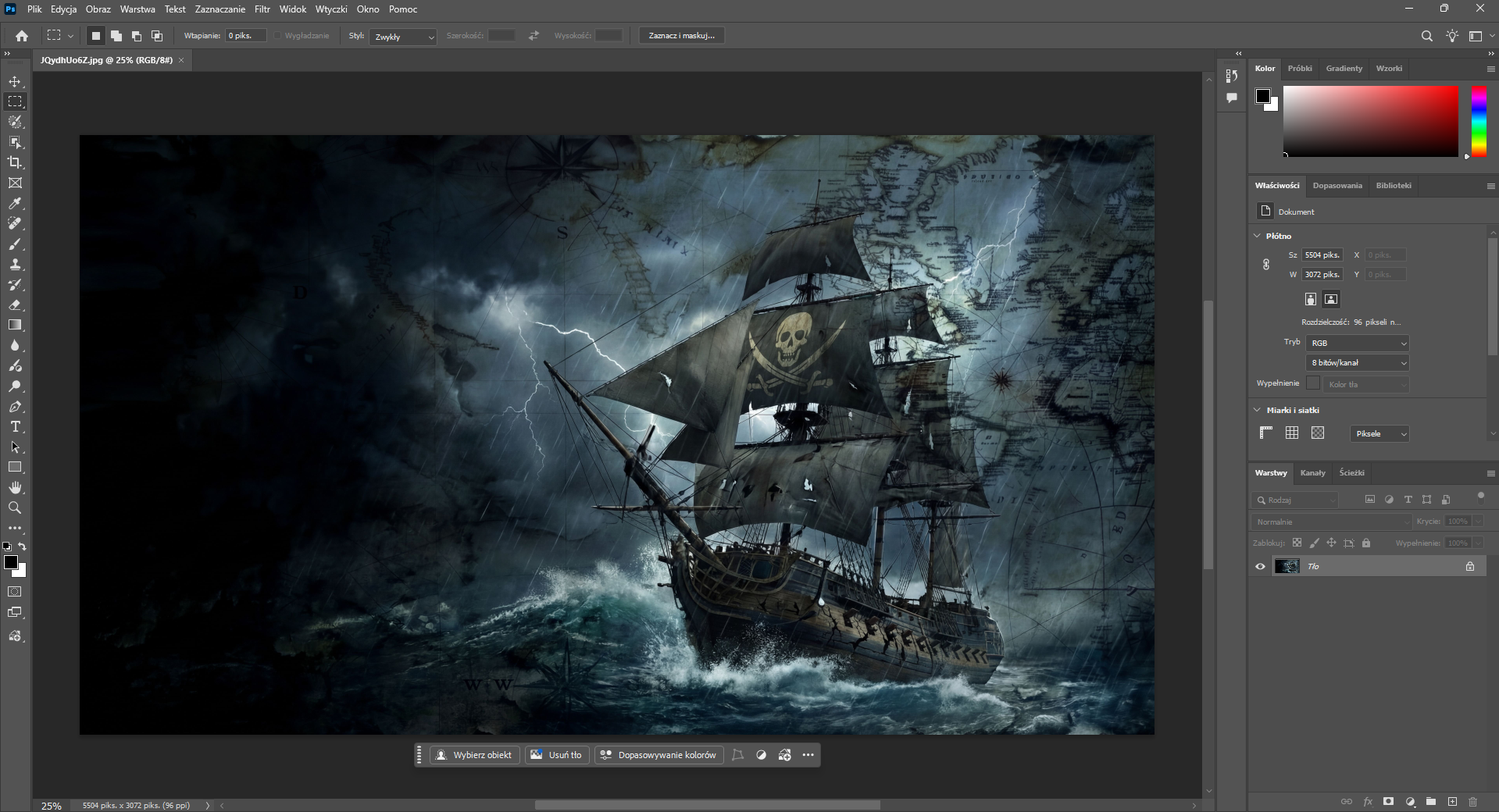Image resolution: width=1499 pixels, height=812 pixels.
Task: Switch to the Dopasowania tab
Action: click(1337, 185)
